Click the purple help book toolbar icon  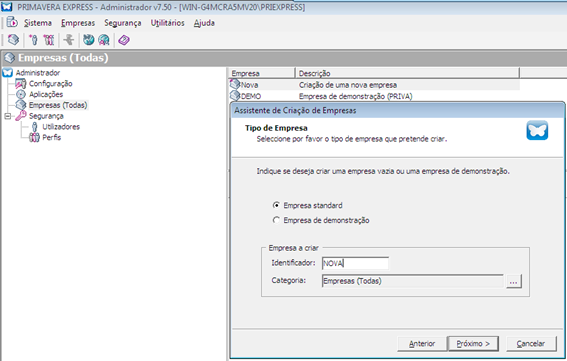(124, 40)
